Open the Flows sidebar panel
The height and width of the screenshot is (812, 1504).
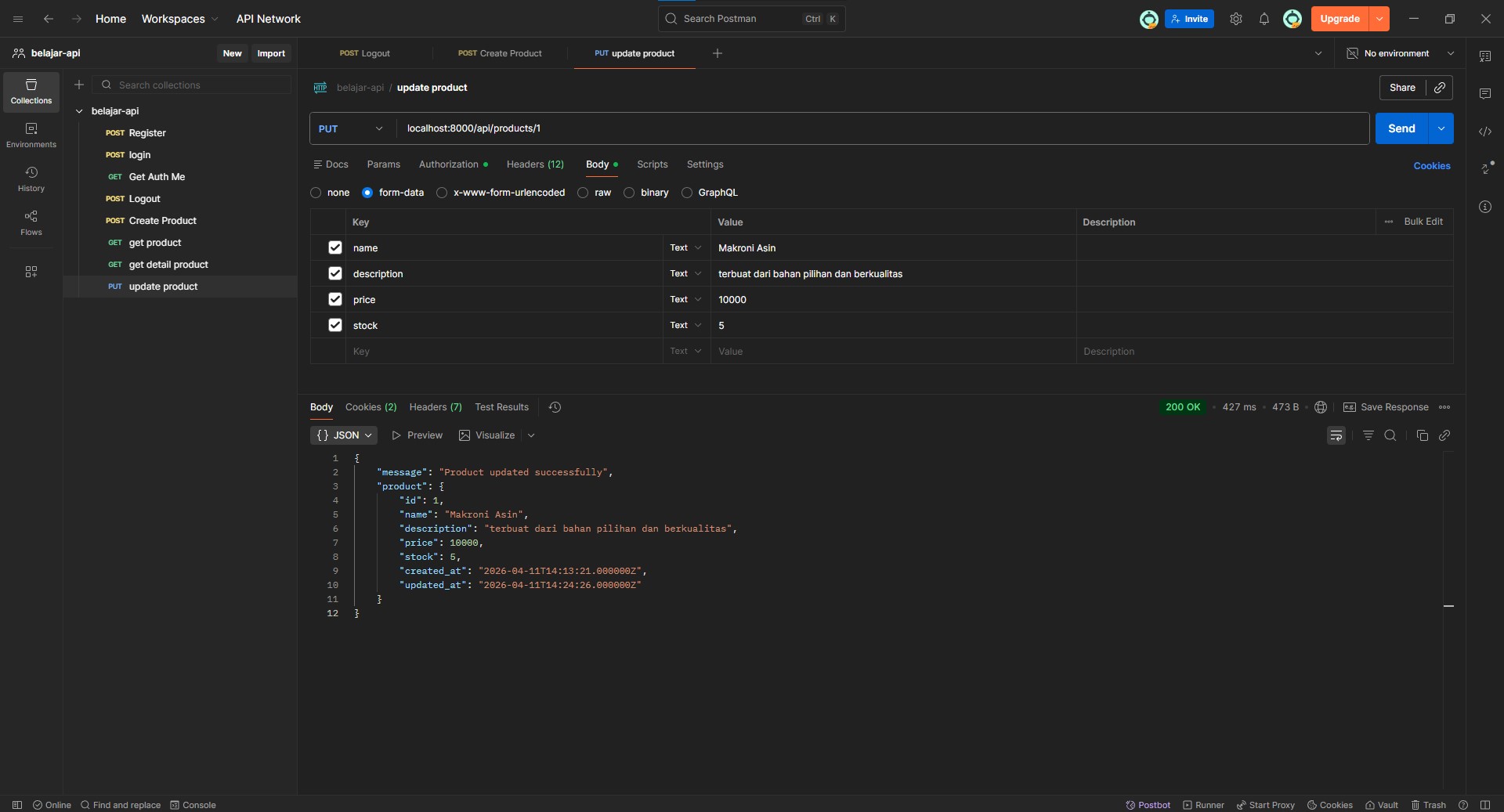[31, 222]
